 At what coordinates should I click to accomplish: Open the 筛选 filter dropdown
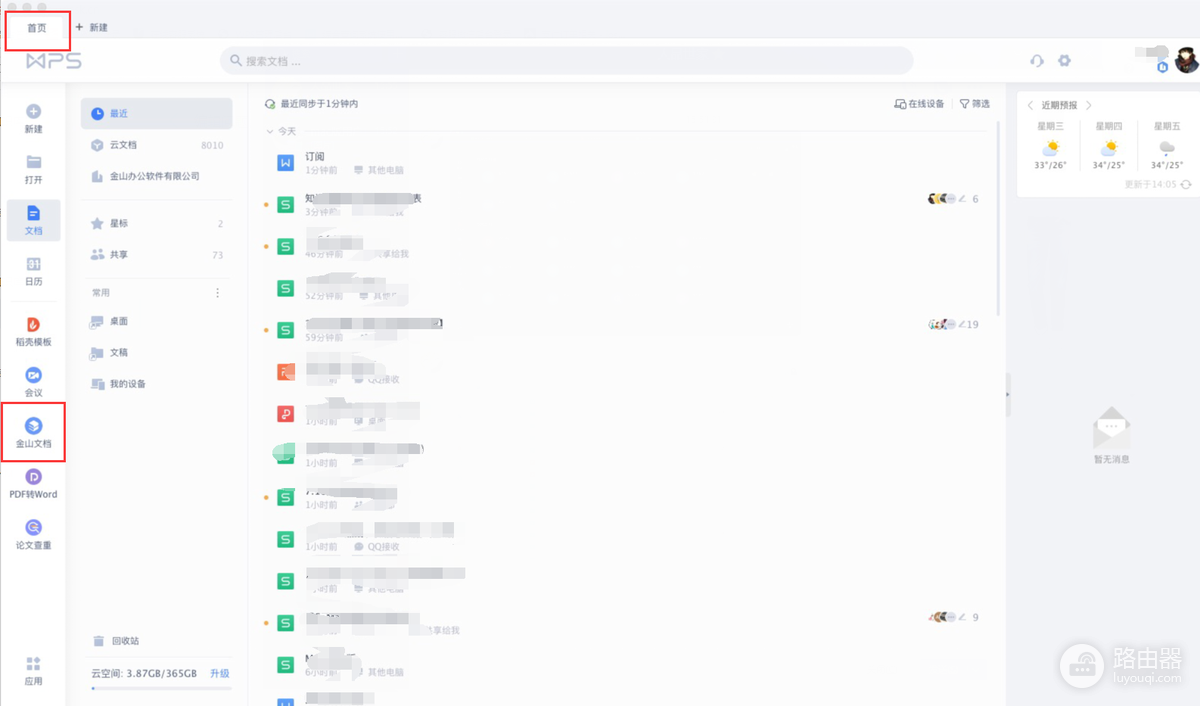[975, 104]
